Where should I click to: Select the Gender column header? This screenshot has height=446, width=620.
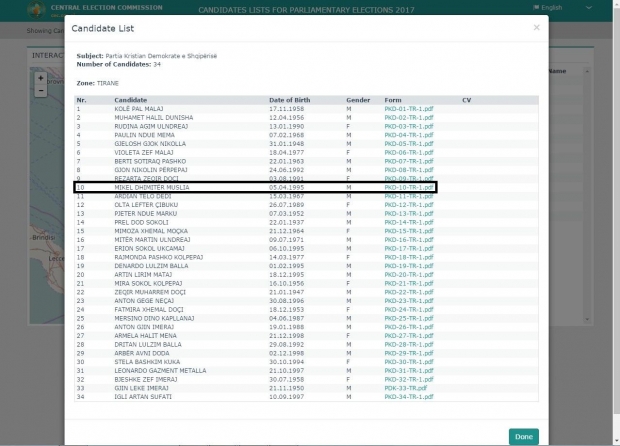(358, 100)
